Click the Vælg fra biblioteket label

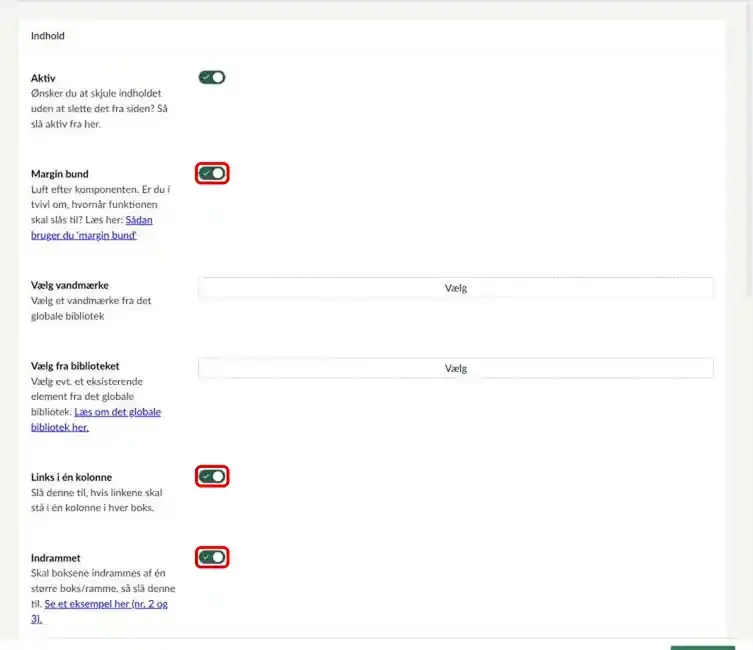coord(75,366)
